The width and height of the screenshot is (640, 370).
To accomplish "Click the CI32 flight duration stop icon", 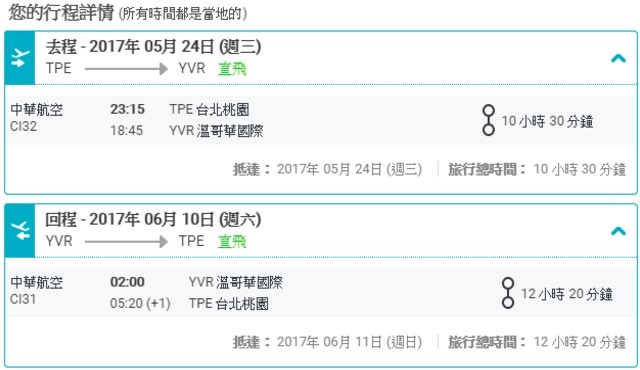I will [x=488, y=120].
